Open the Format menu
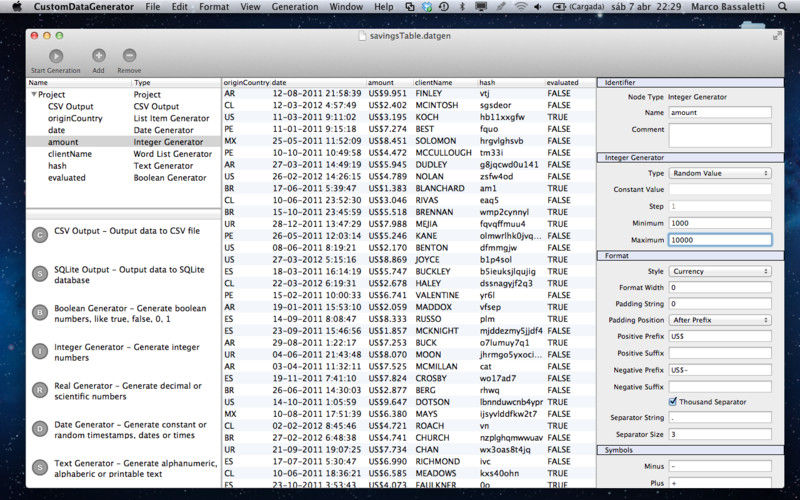The height and width of the screenshot is (500, 800). (x=214, y=7)
